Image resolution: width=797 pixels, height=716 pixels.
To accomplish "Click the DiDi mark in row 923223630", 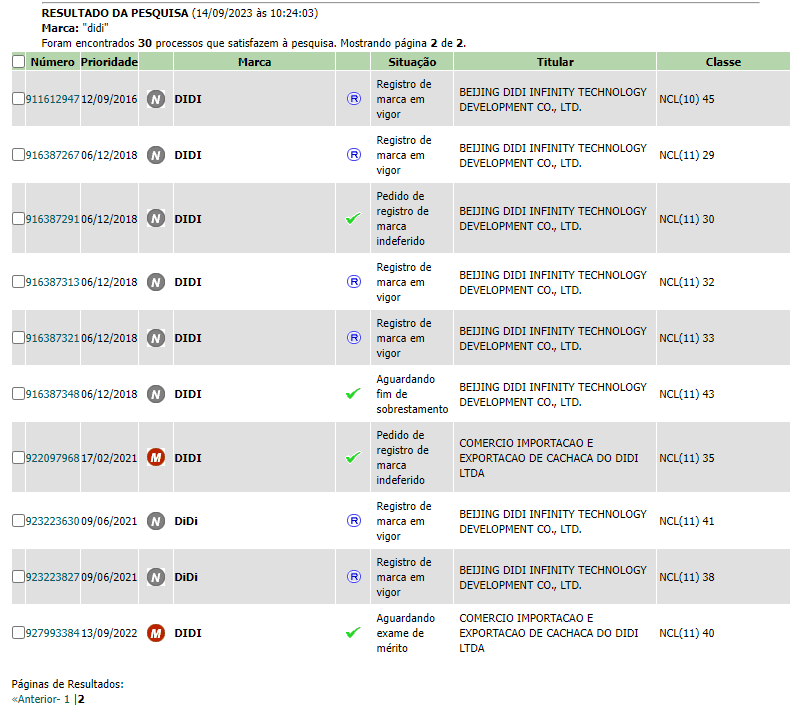I will pos(186,521).
